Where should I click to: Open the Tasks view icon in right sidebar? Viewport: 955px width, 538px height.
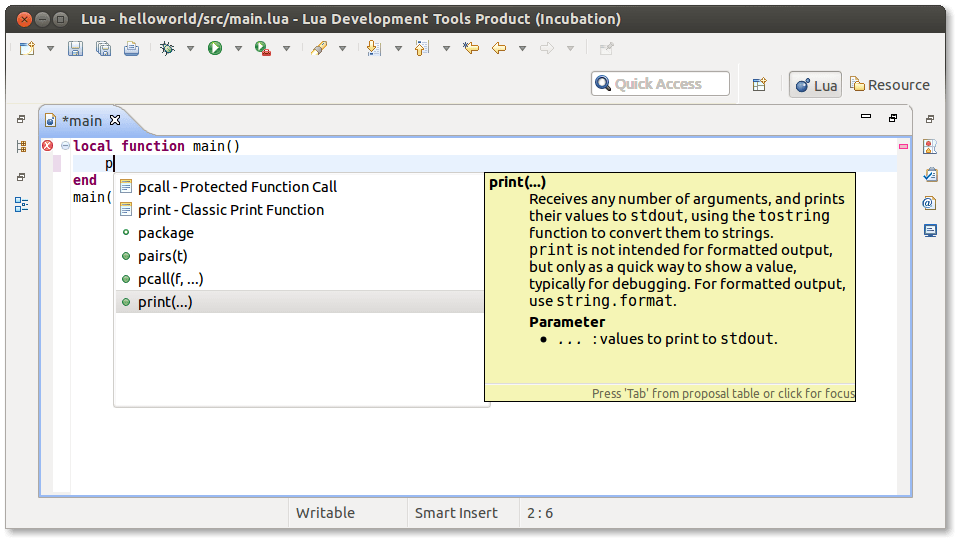[930, 175]
